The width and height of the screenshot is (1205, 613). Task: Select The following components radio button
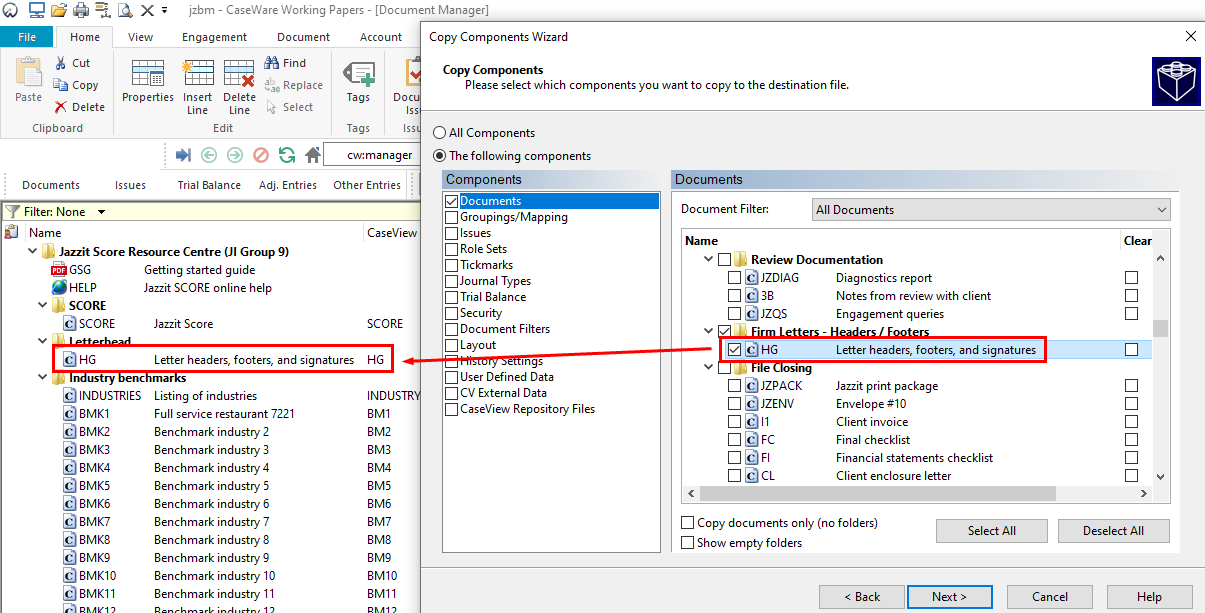pos(440,156)
